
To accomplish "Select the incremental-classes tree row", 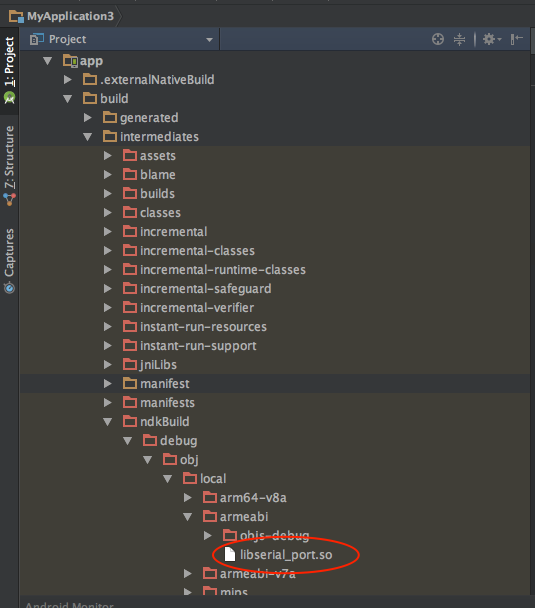I will click(x=275, y=251).
